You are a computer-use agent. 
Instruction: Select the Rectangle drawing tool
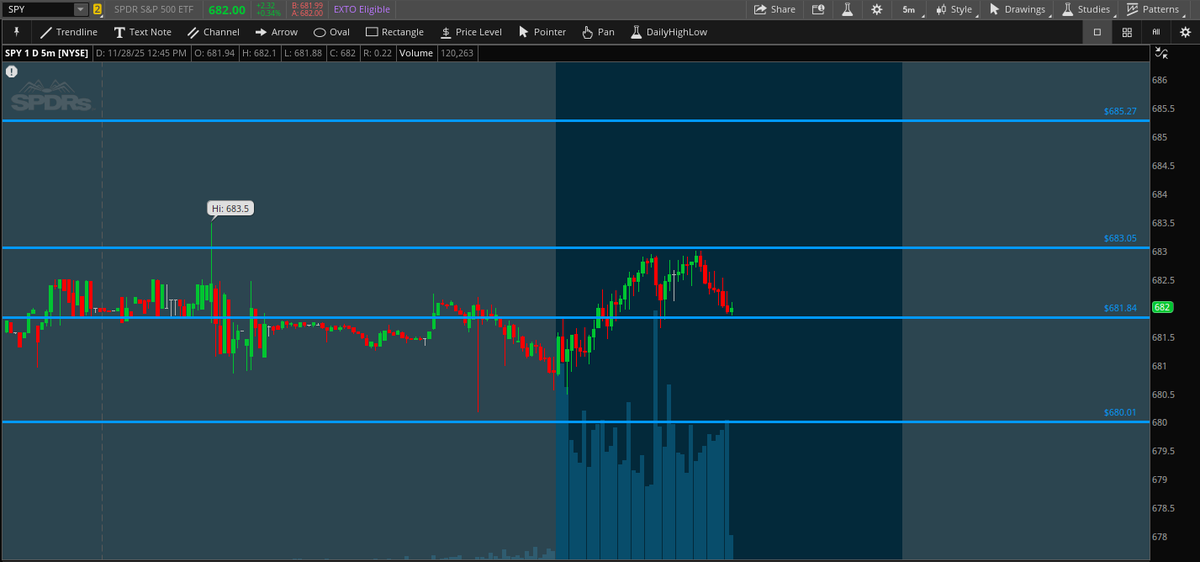click(394, 32)
